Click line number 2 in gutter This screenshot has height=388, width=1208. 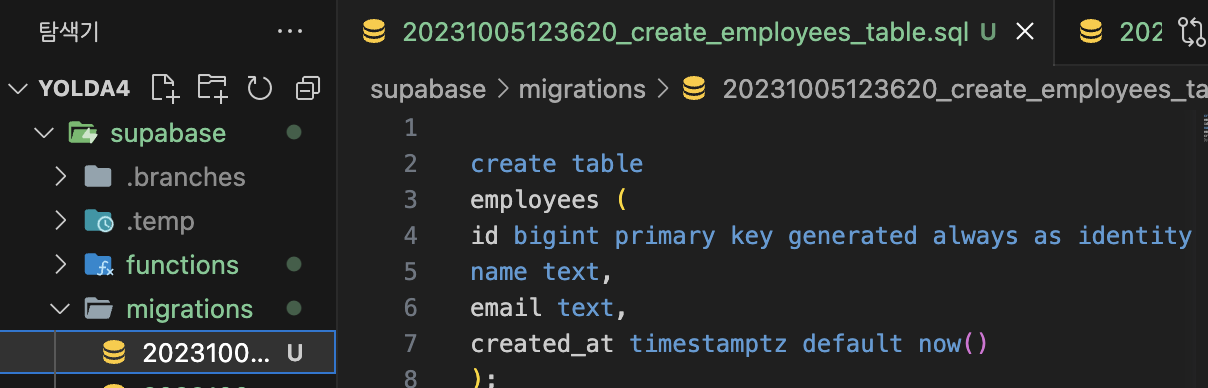[x=410, y=163]
